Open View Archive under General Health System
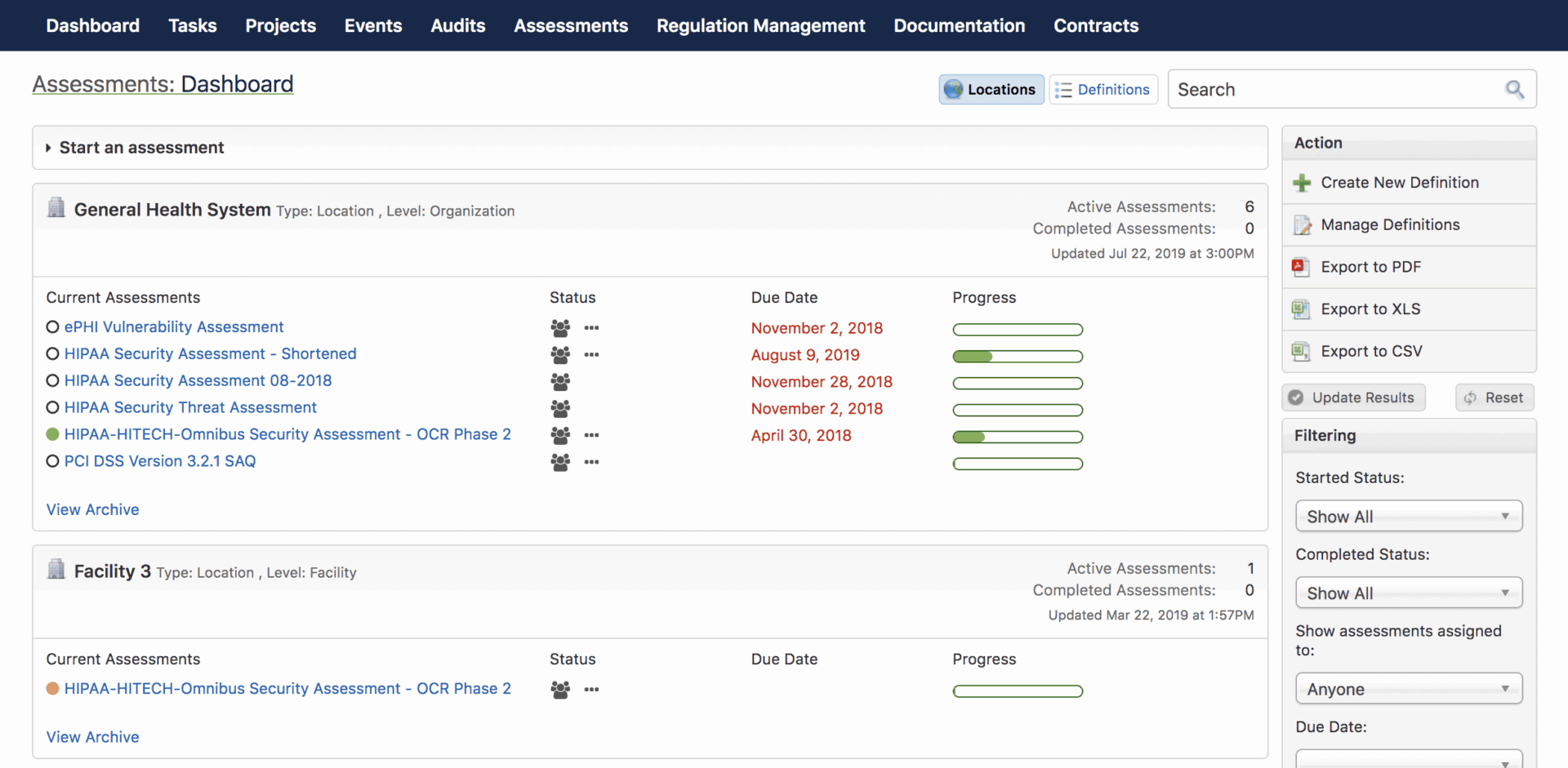 92,509
